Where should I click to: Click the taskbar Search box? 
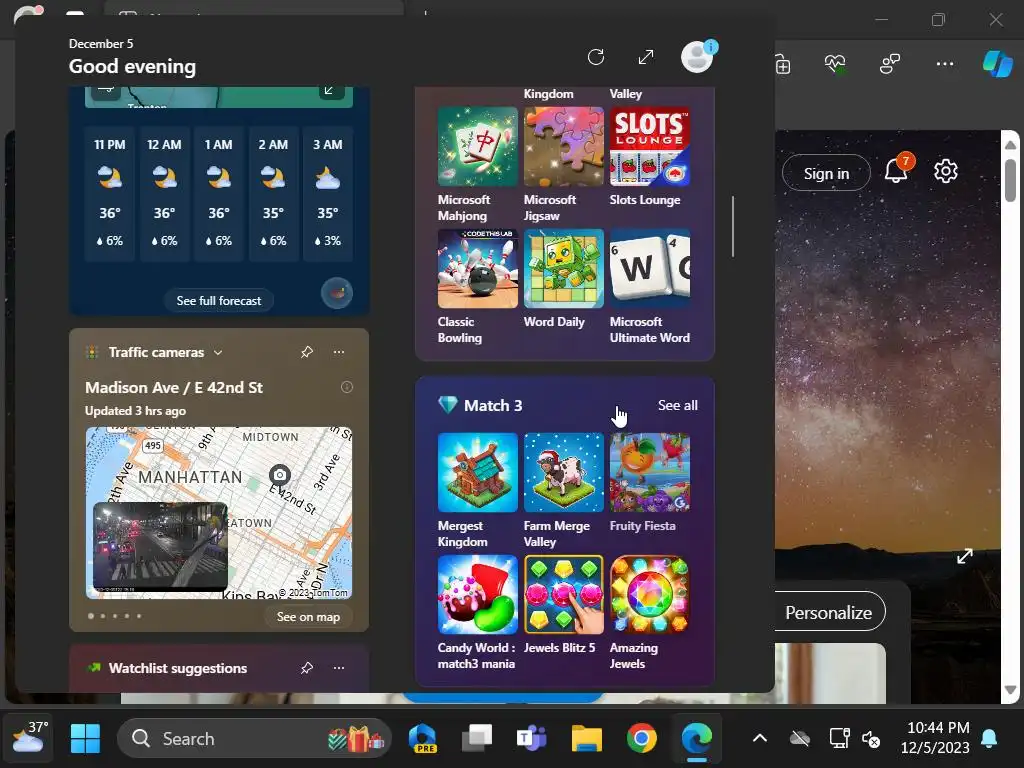point(253,739)
